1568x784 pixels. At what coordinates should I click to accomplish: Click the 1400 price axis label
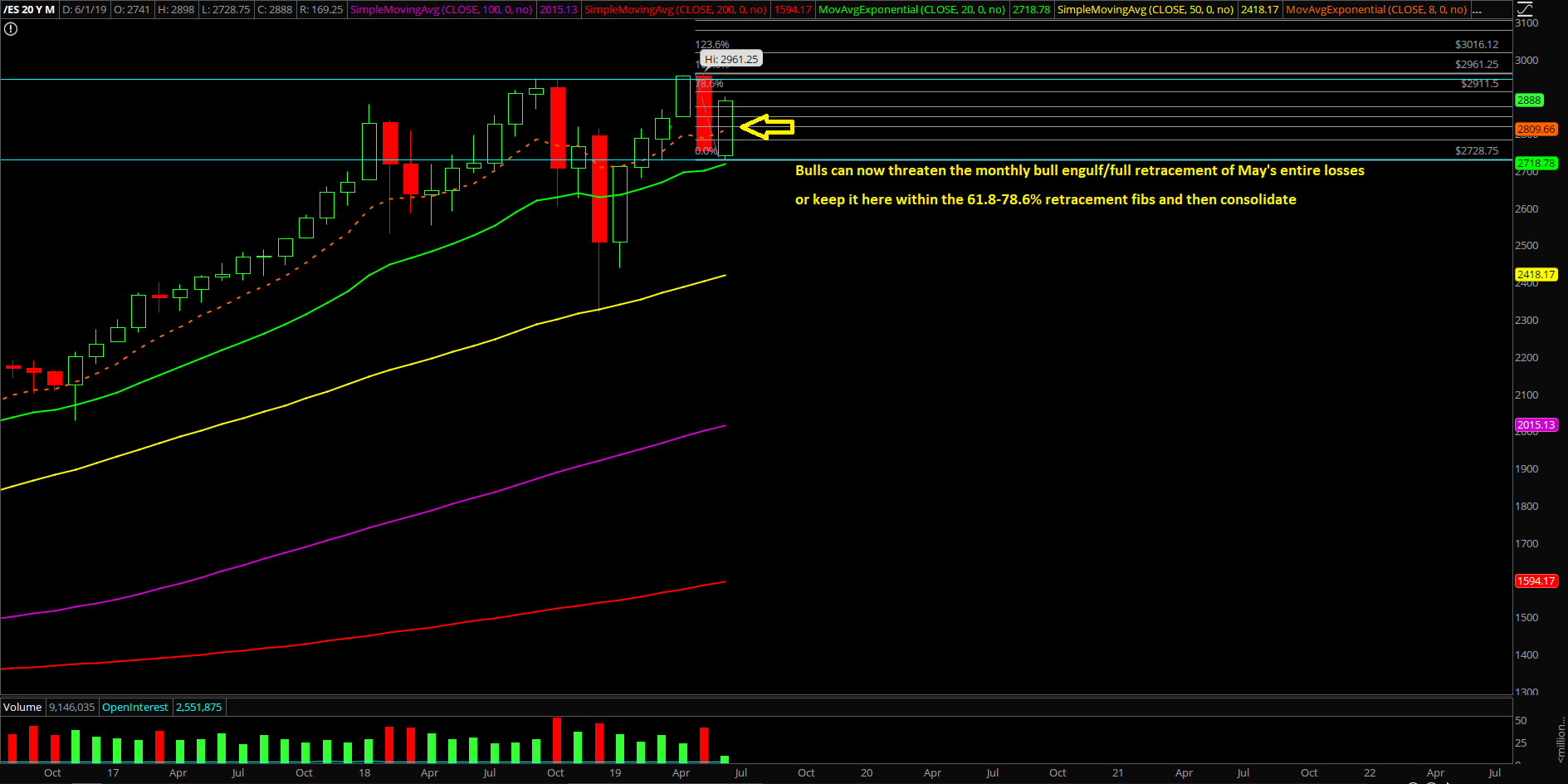(1526, 654)
